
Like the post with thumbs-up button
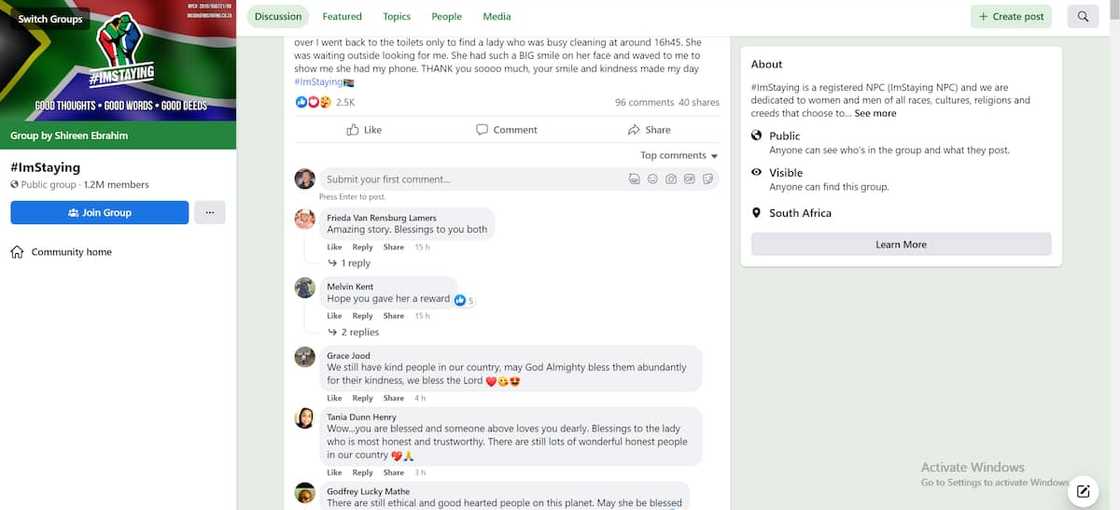364,130
